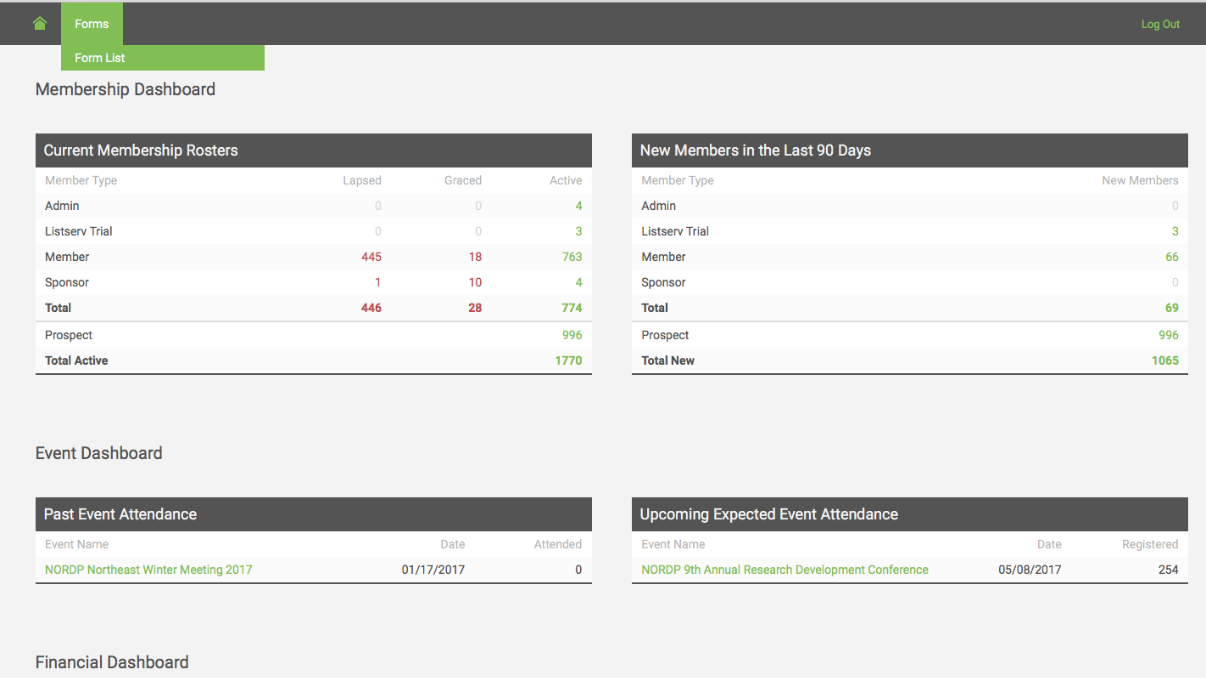This screenshot has height=678, width=1206.
Task: Open the Prospect count of 996
Action: point(572,334)
